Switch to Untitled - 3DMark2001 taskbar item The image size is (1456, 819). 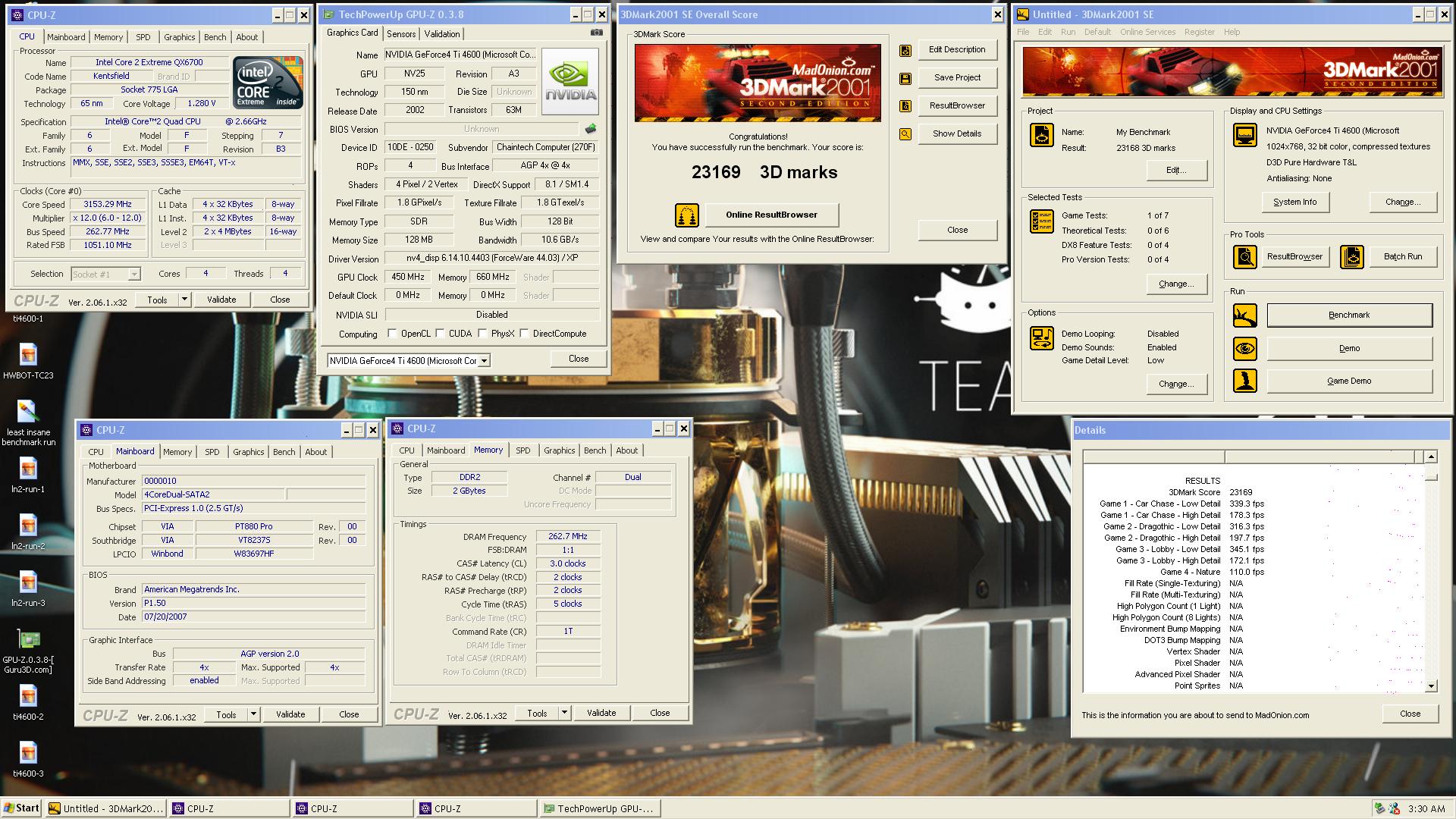[105, 809]
